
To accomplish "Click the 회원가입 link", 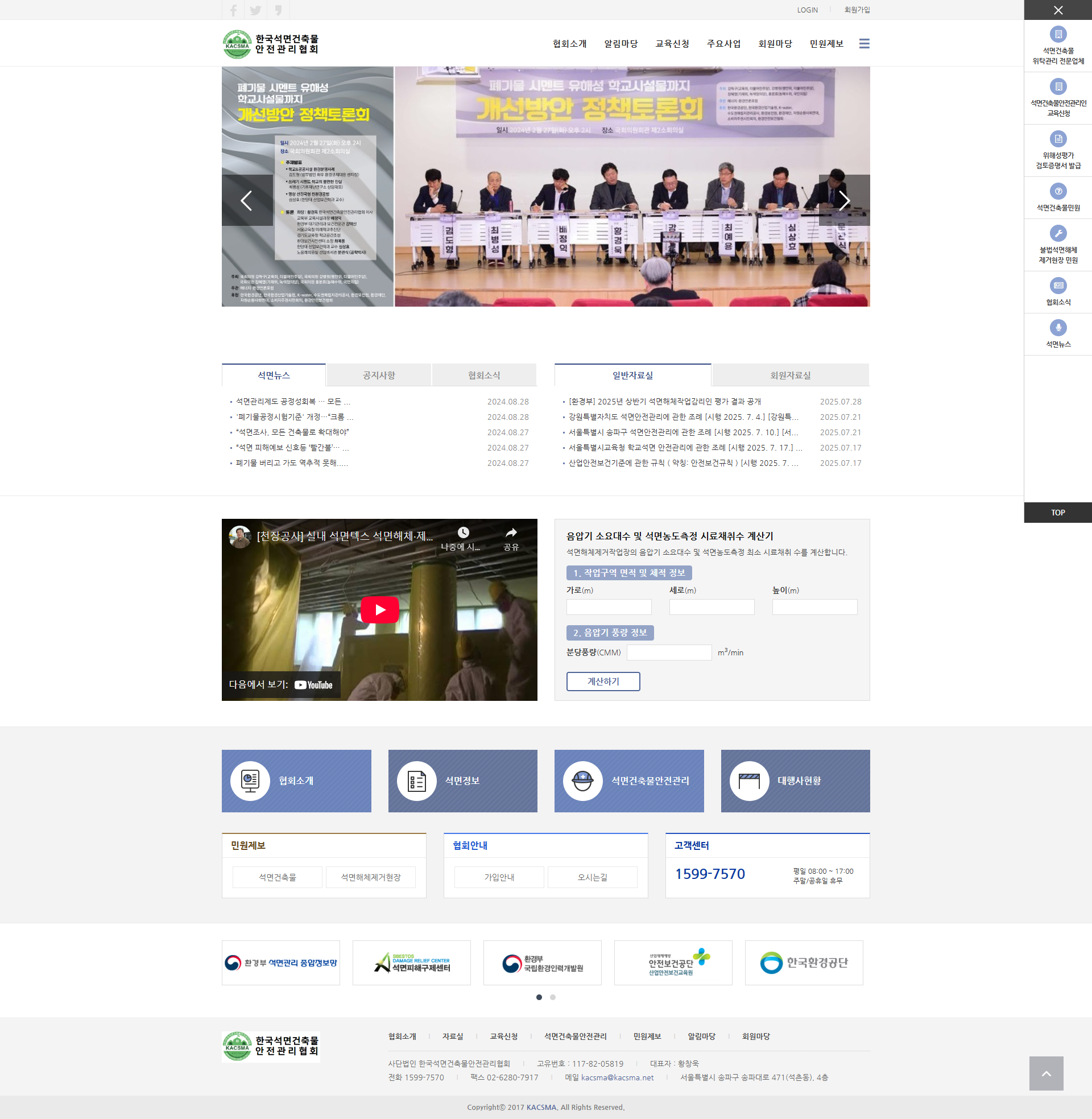I will click(857, 10).
